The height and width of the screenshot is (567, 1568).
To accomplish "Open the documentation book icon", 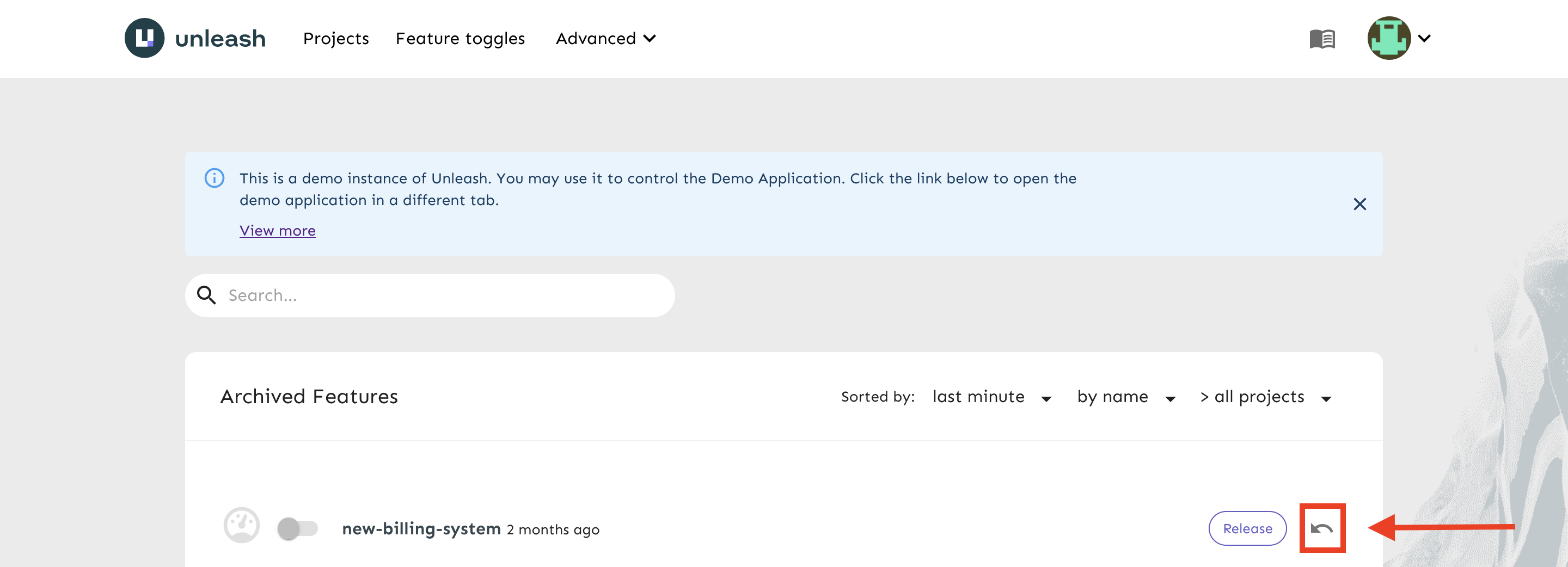I will point(1322,39).
